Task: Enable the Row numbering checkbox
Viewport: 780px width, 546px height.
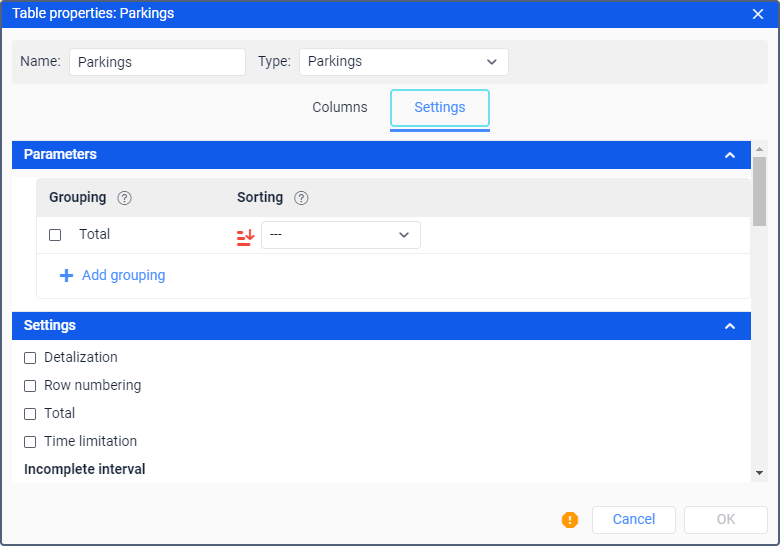Action: tap(30, 386)
